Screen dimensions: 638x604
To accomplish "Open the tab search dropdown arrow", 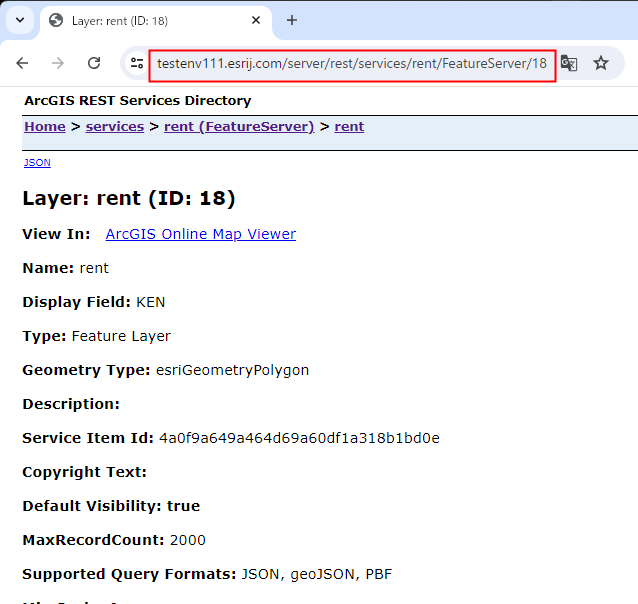I will pos(20,20).
